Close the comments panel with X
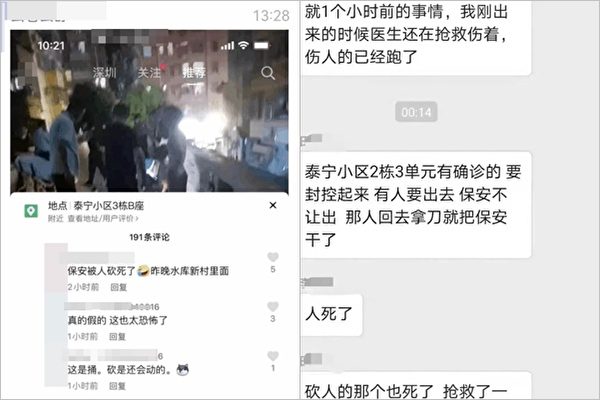This screenshot has width=600, height=400. point(273,206)
